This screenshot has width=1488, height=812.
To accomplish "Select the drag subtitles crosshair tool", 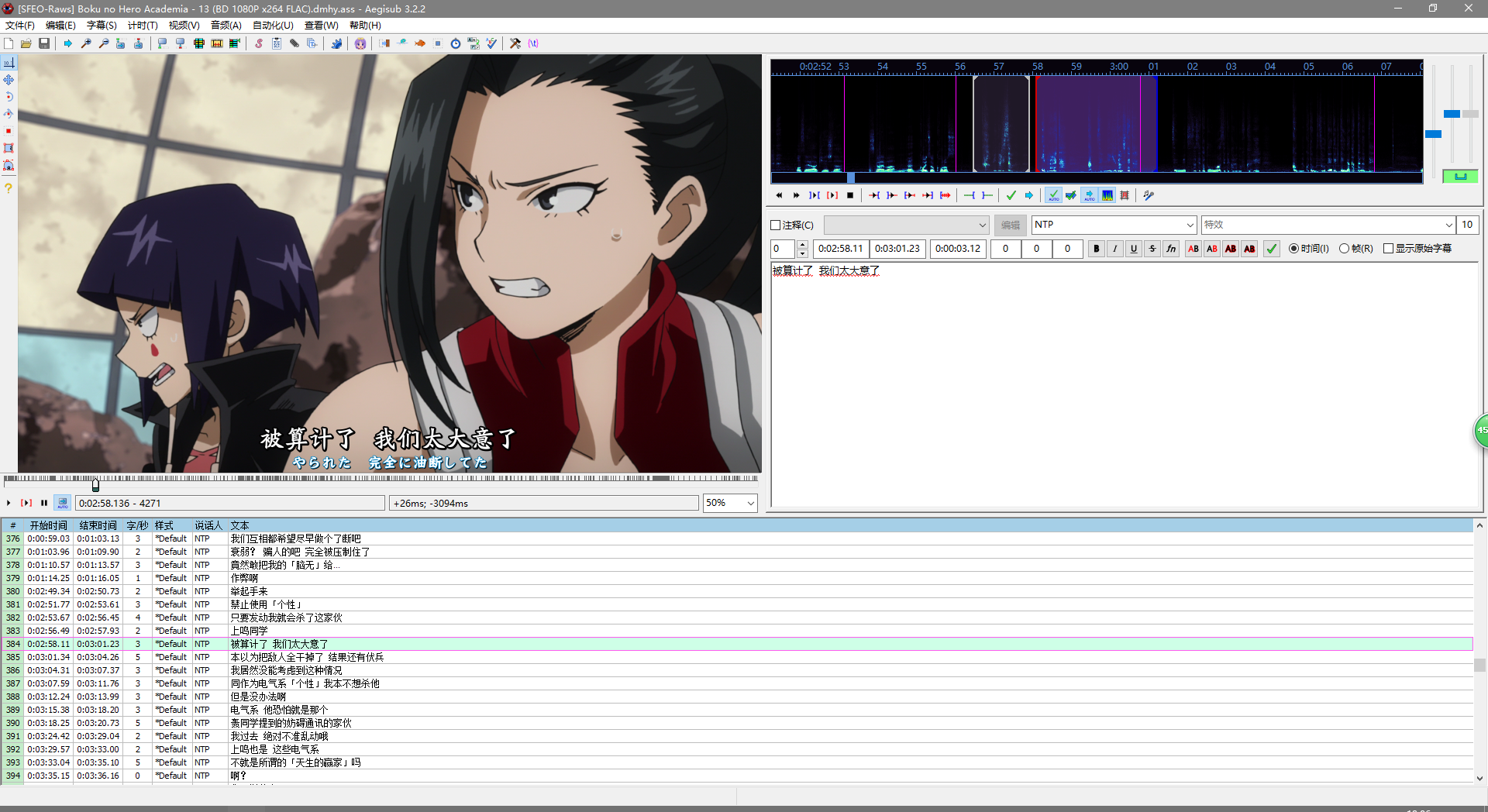I will coord(9,80).
